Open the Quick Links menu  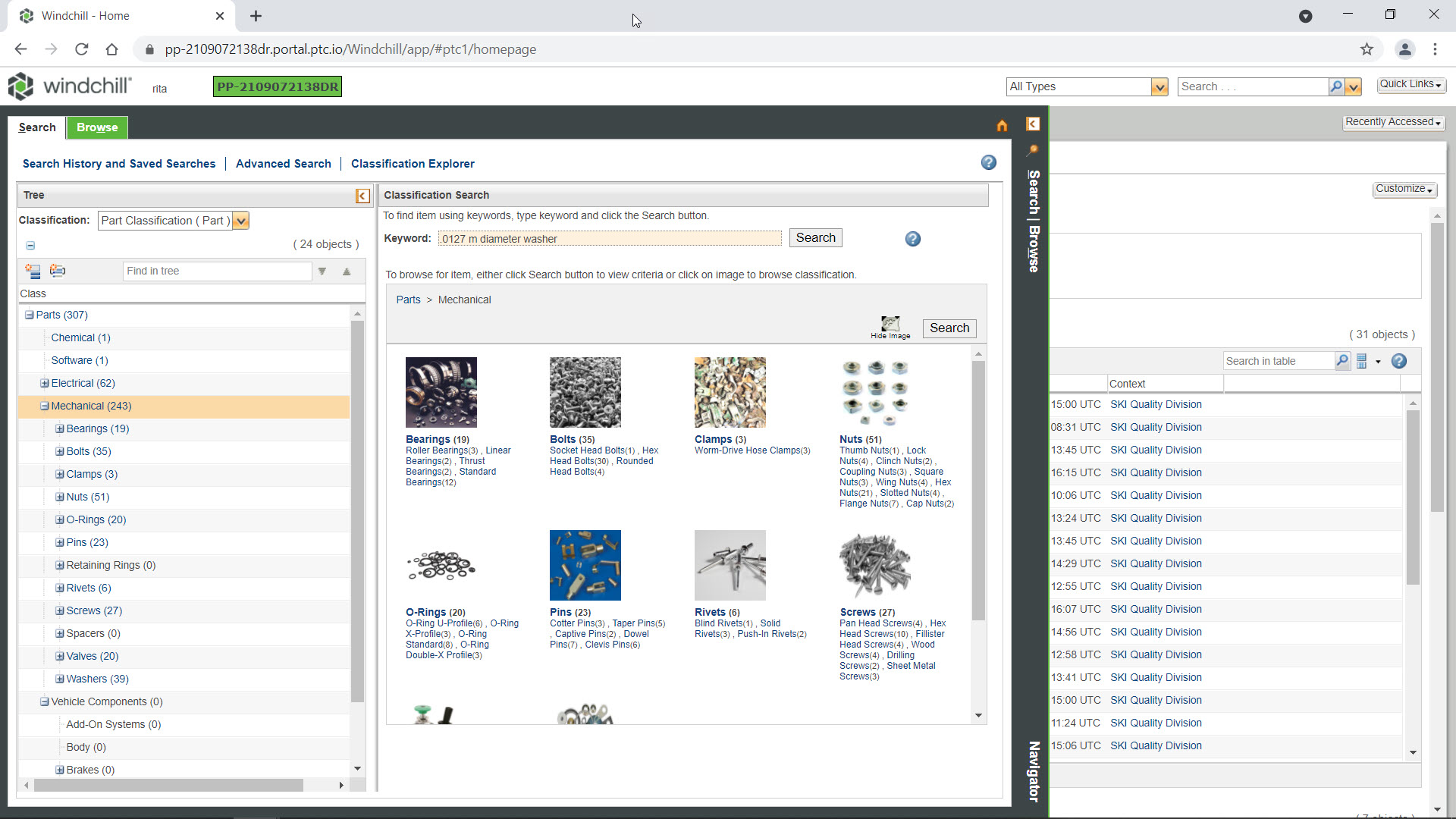point(1410,84)
